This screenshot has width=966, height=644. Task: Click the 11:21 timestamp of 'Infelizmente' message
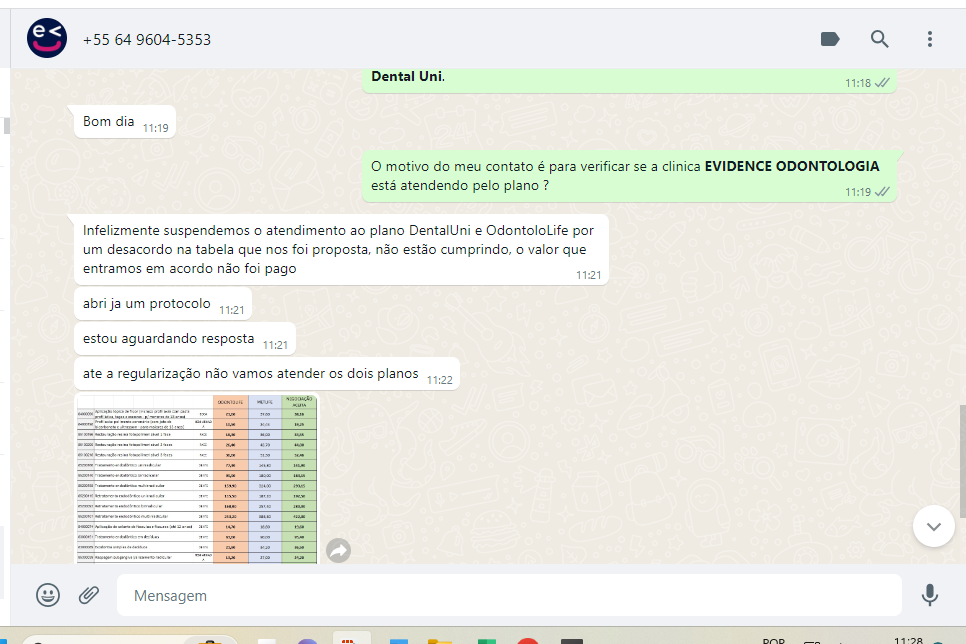[588, 275]
